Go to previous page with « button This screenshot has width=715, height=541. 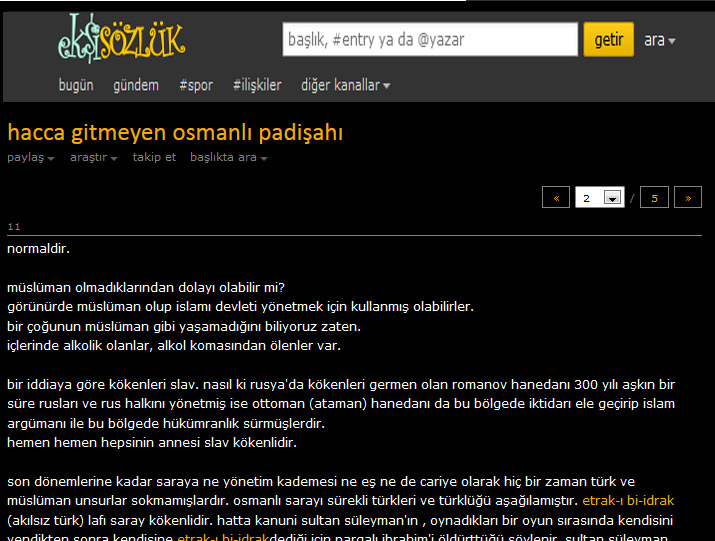tap(555, 198)
